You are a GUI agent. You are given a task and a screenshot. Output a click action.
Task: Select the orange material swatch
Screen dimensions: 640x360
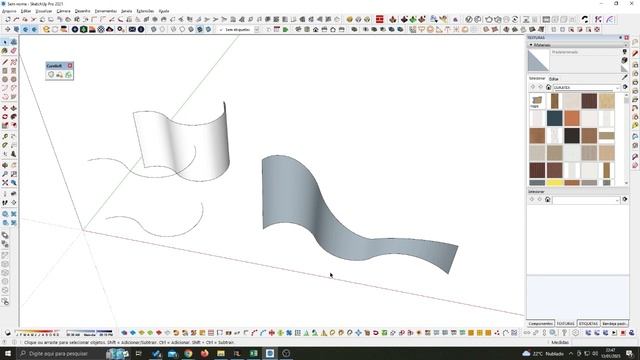point(572,118)
